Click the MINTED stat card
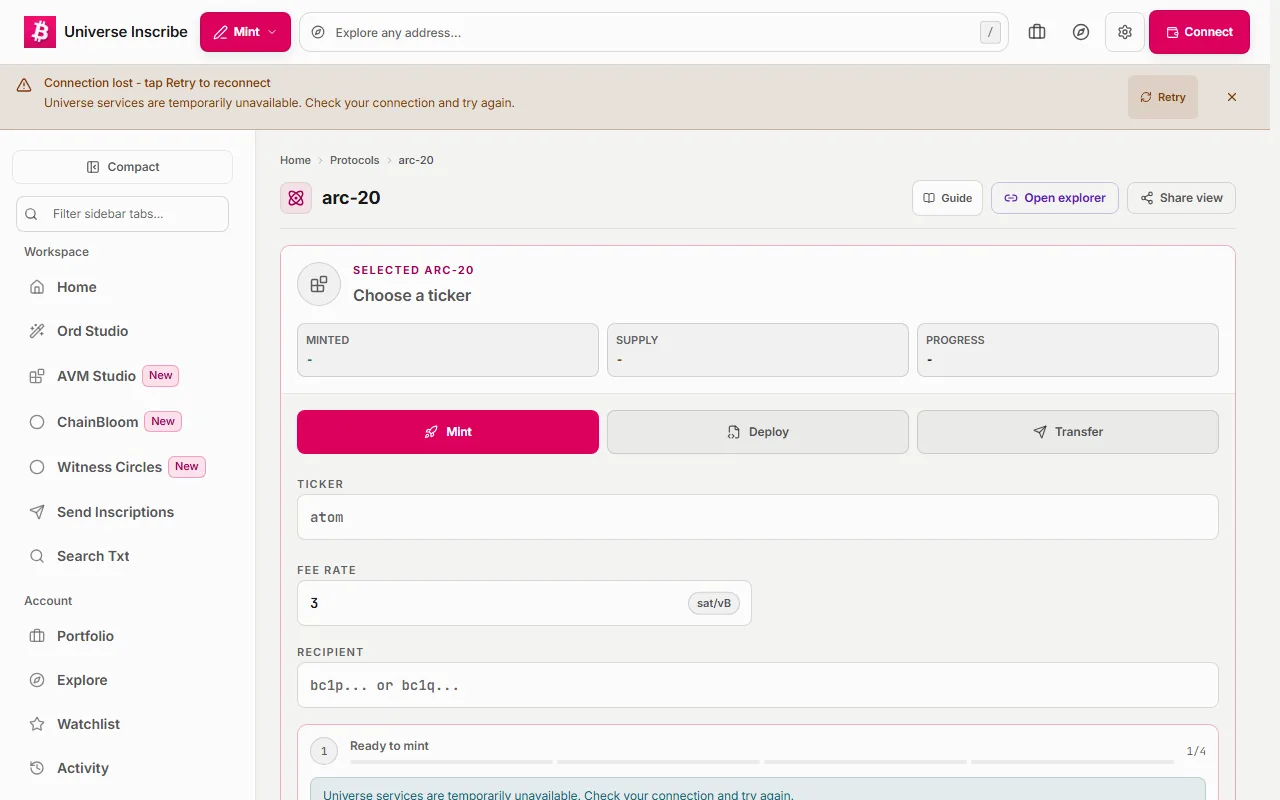 point(448,350)
